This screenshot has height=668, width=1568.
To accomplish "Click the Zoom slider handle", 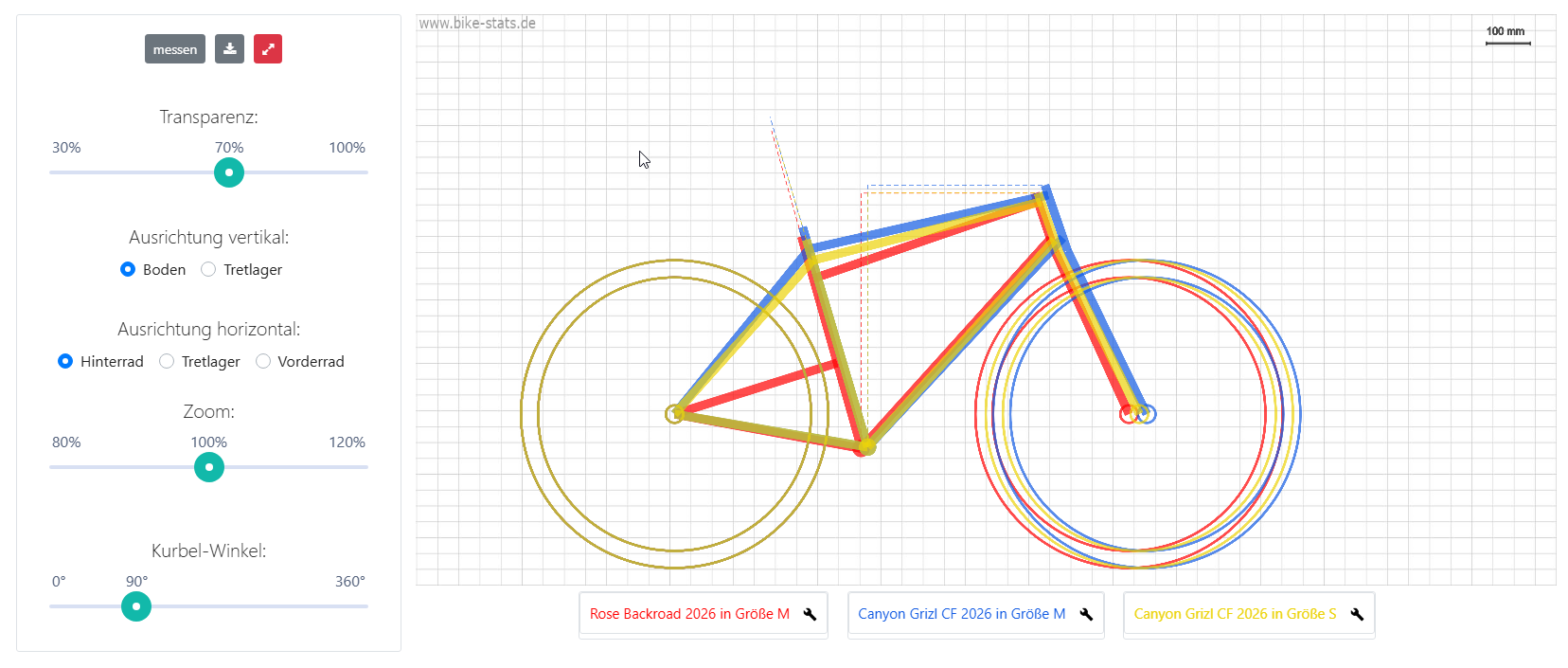I will pos(209,467).
